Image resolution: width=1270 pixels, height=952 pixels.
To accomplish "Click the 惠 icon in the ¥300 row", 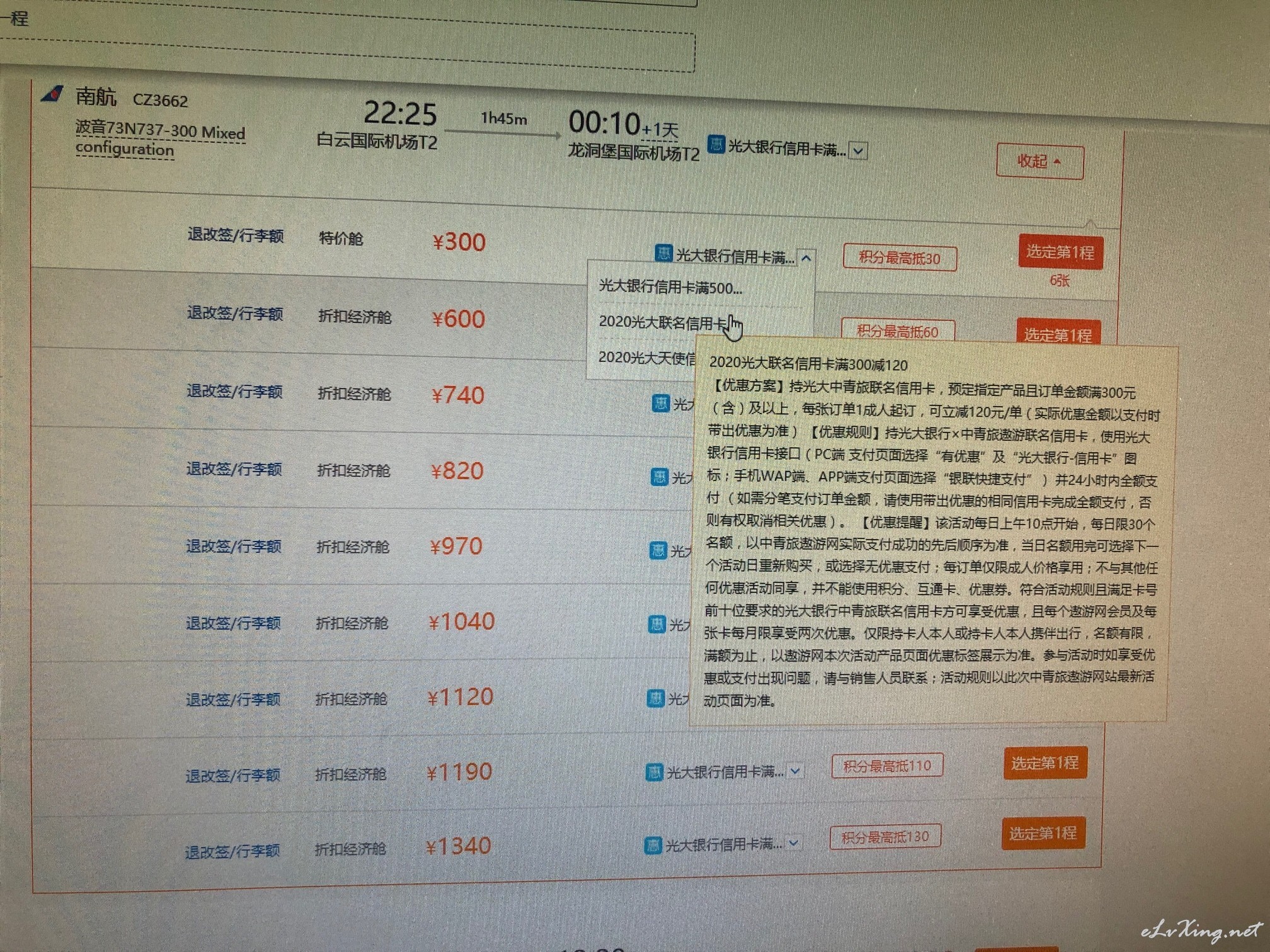I will (x=663, y=253).
